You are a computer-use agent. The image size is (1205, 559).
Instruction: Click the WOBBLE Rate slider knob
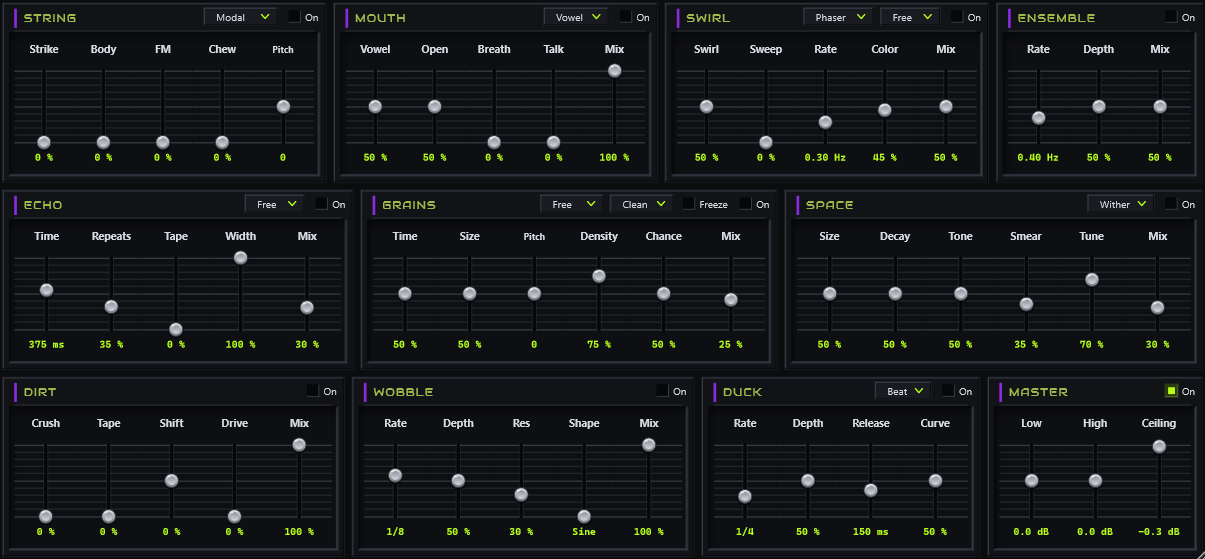(x=395, y=475)
